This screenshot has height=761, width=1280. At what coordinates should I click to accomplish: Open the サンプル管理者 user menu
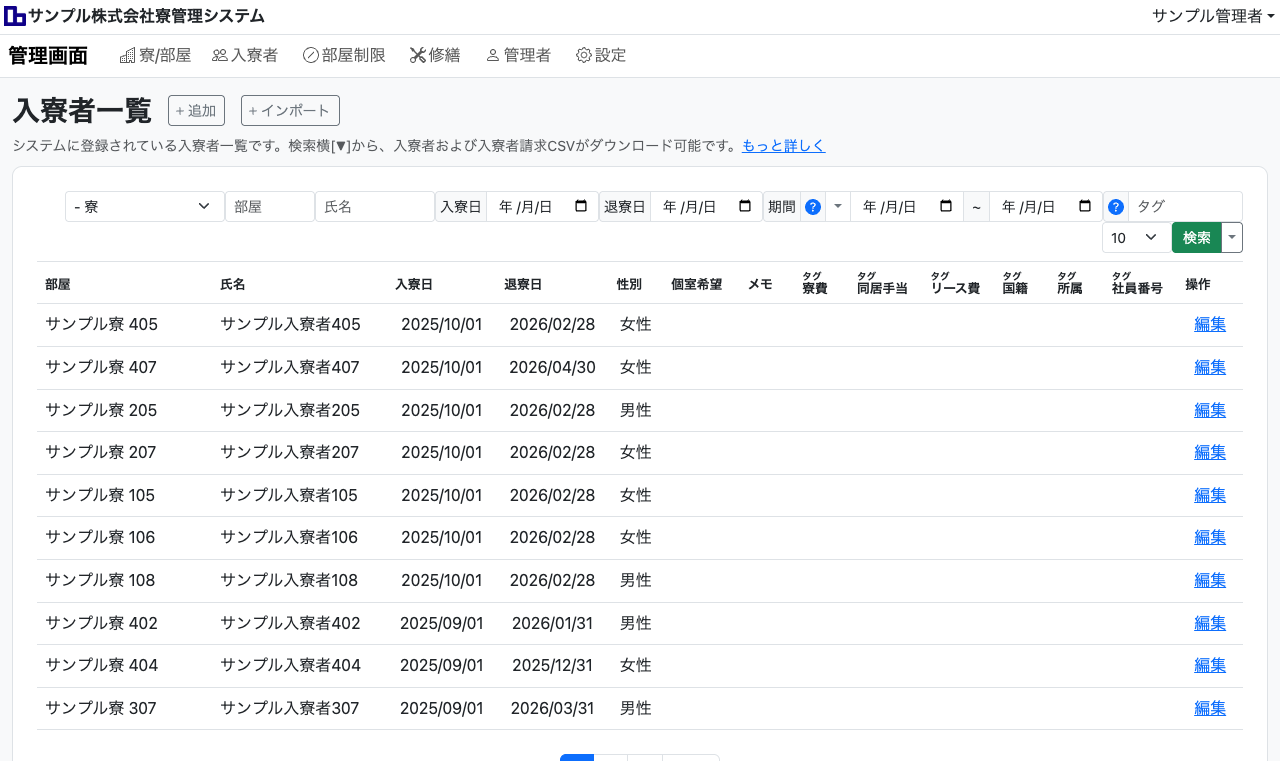coord(1213,16)
